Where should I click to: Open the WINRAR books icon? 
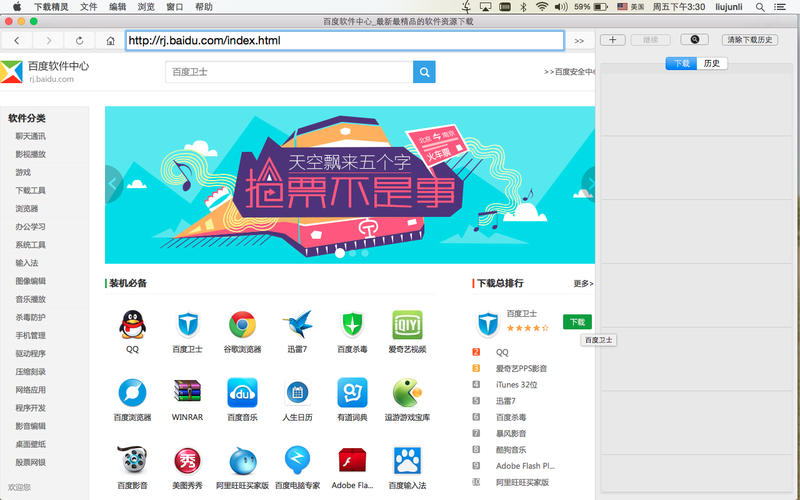(x=187, y=391)
